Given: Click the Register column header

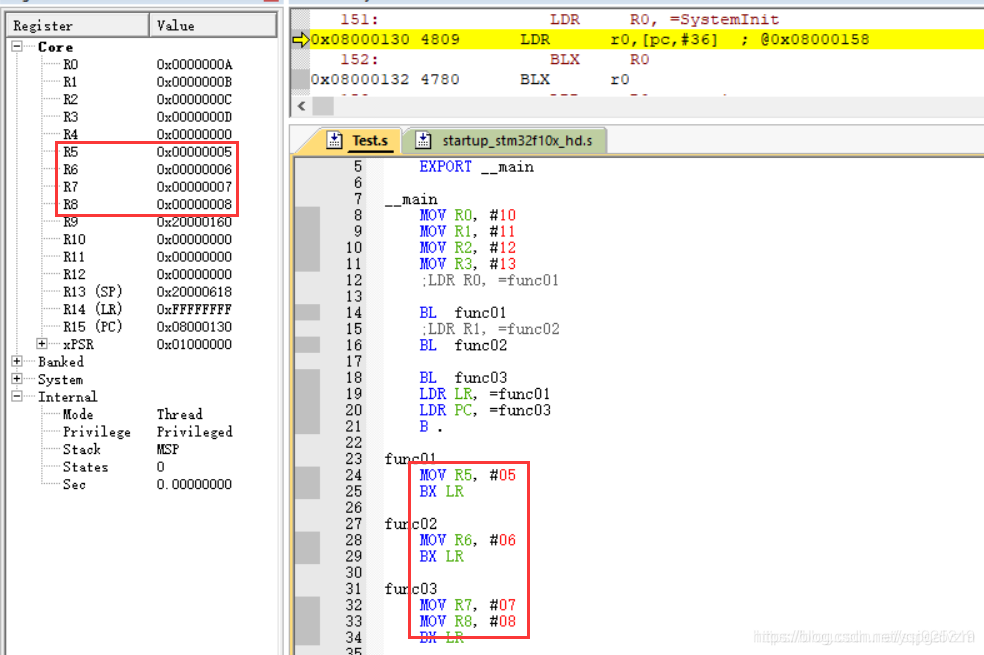Looking at the screenshot, I should [x=78, y=25].
